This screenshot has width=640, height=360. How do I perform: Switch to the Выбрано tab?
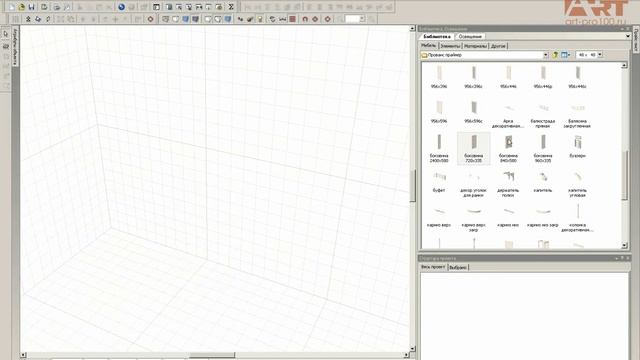pos(458,267)
